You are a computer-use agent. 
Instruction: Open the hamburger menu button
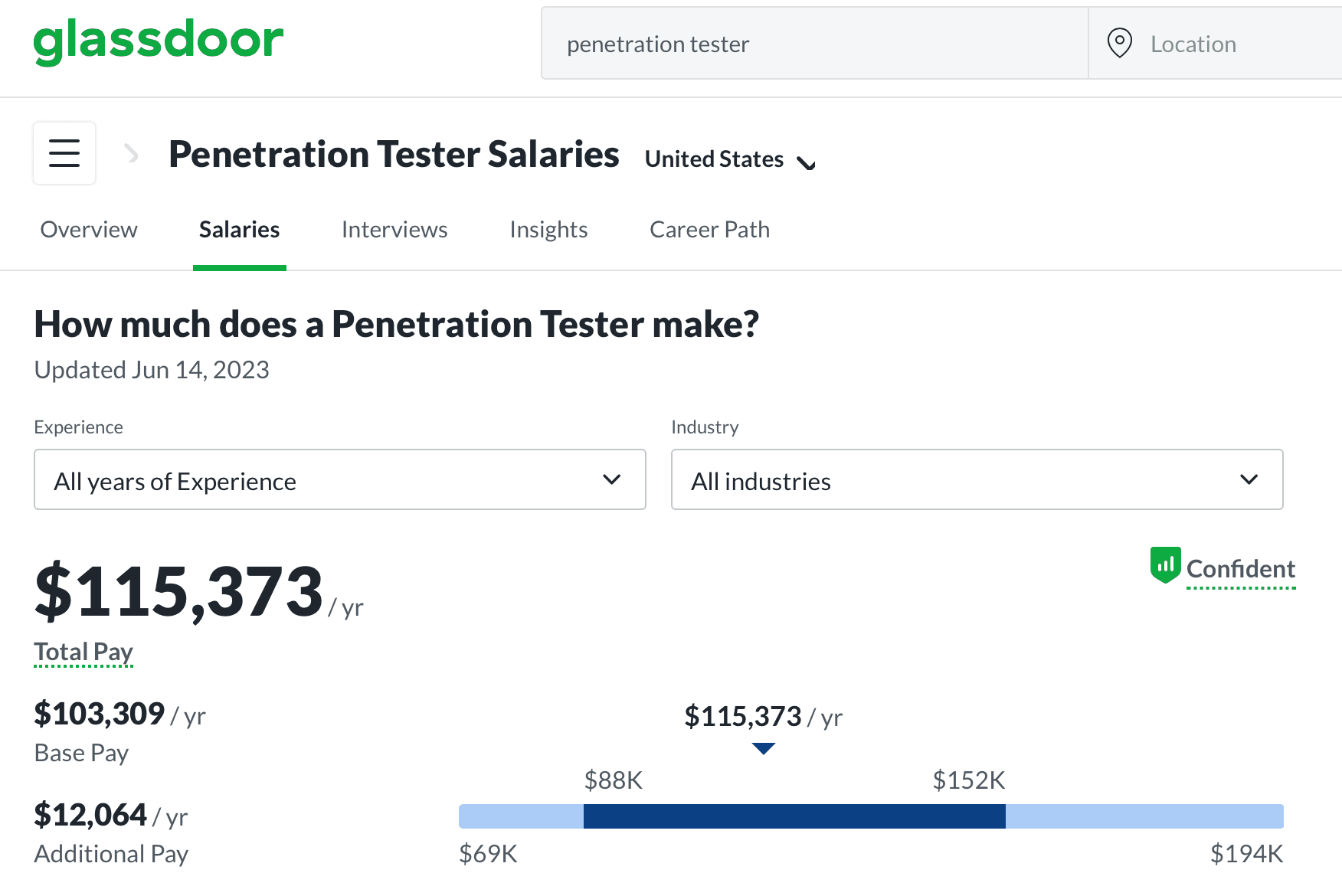coord(64,153)
